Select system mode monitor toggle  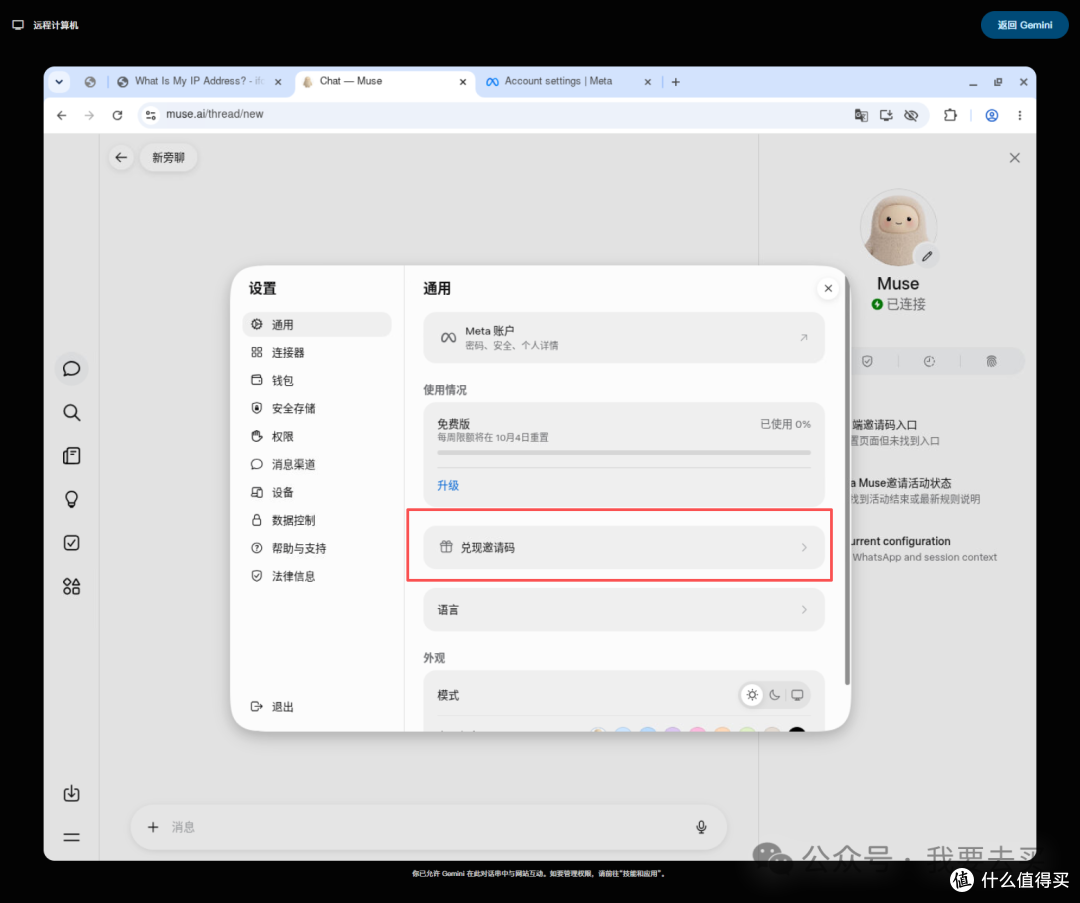point(797,694)
